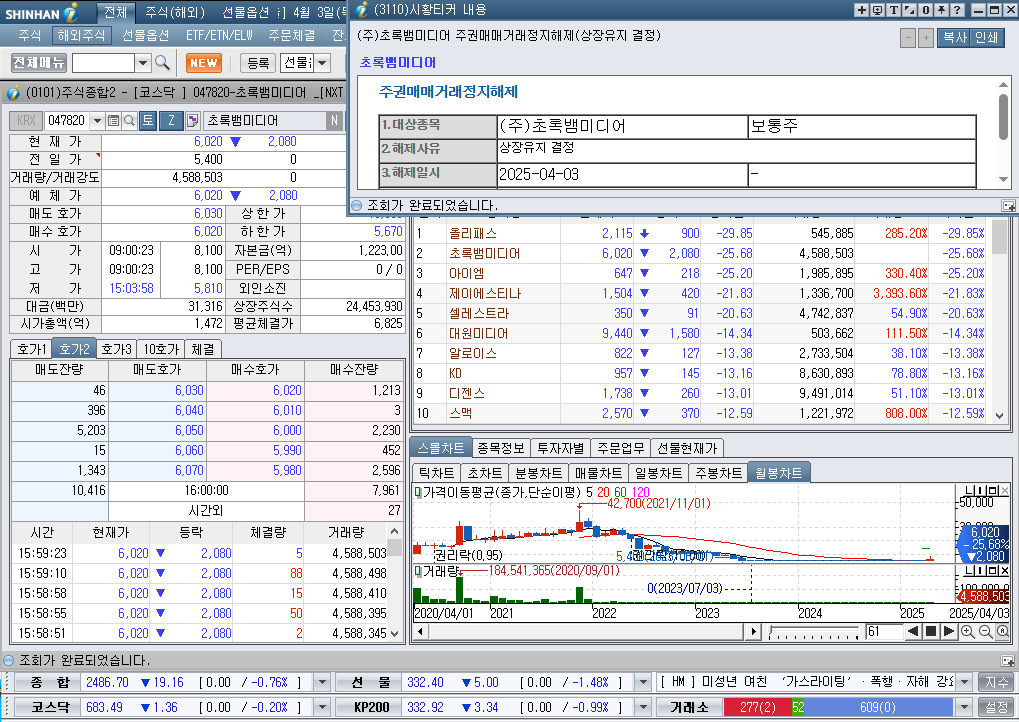Click the magnifier icon beside the 전체메뉴 field

click(x=162, y=62)
